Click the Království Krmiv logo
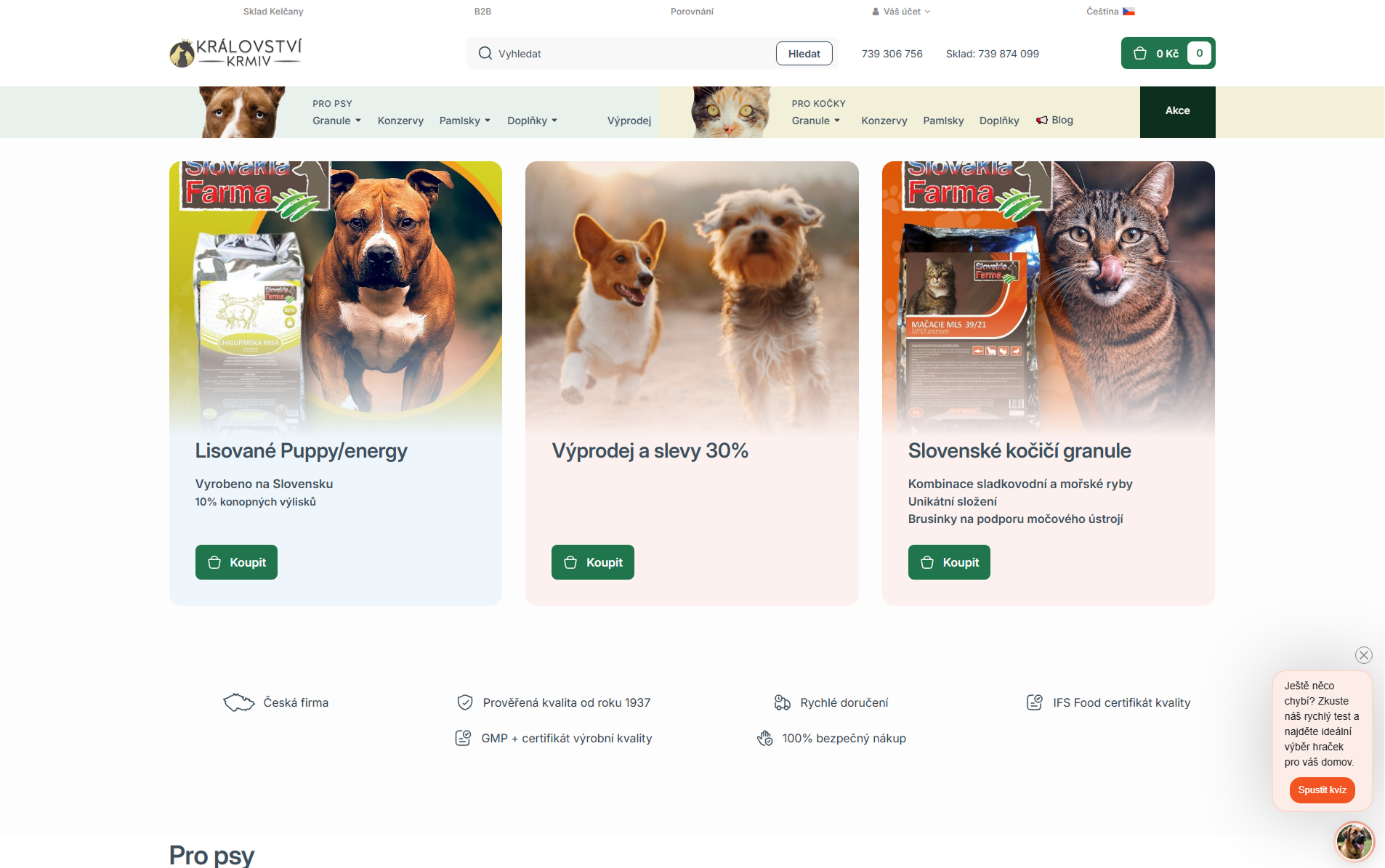Image resolution: width=1385 pixels, height=868 pixels. pos(235,53)
